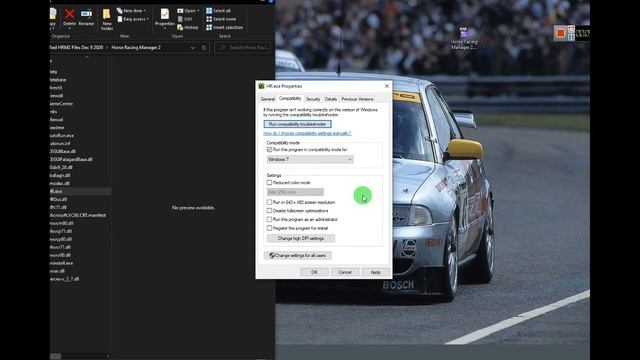The height and width of the screenshot is (360, 640).
Task: Click Change settings for all users
Action: (x=298, y=256)
